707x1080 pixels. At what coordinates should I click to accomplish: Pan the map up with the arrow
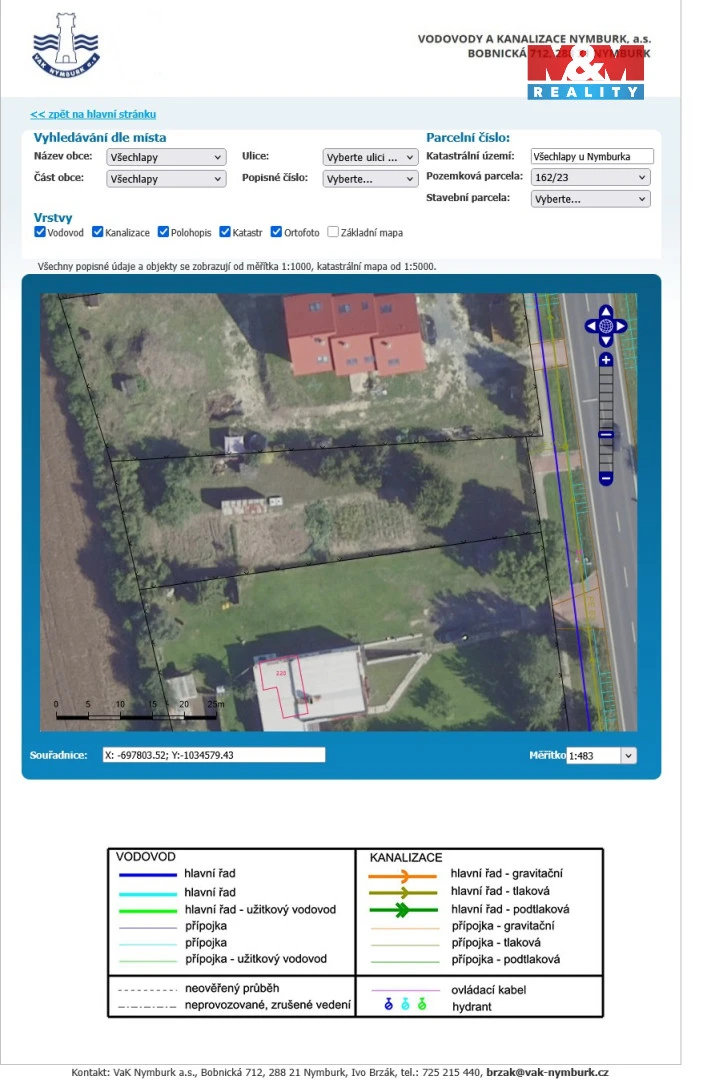click(606, 311)
